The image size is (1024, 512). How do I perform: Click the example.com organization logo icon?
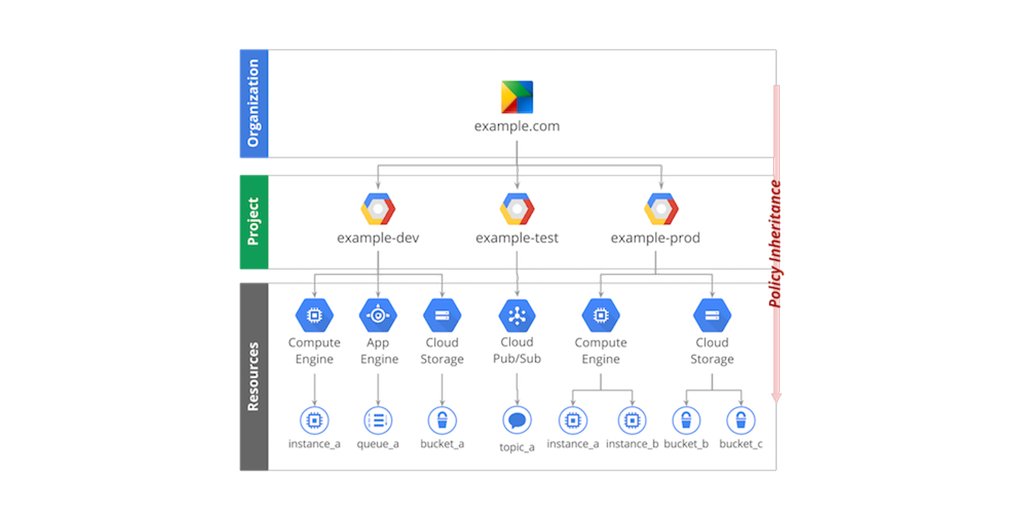coord(517,97)
